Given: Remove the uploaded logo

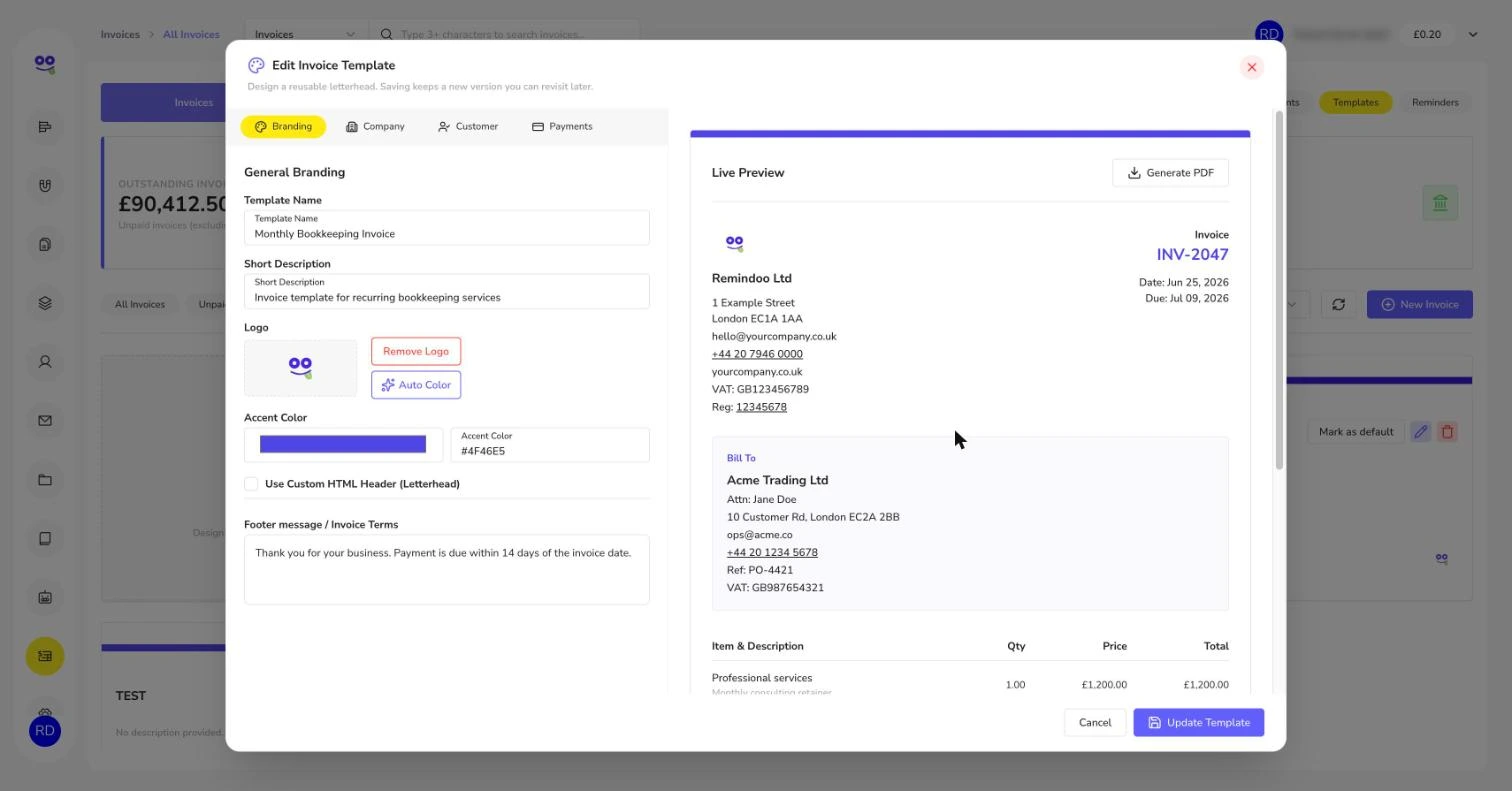Looking at the screenshot, I should pyautogui.click(x=416, y=351).
